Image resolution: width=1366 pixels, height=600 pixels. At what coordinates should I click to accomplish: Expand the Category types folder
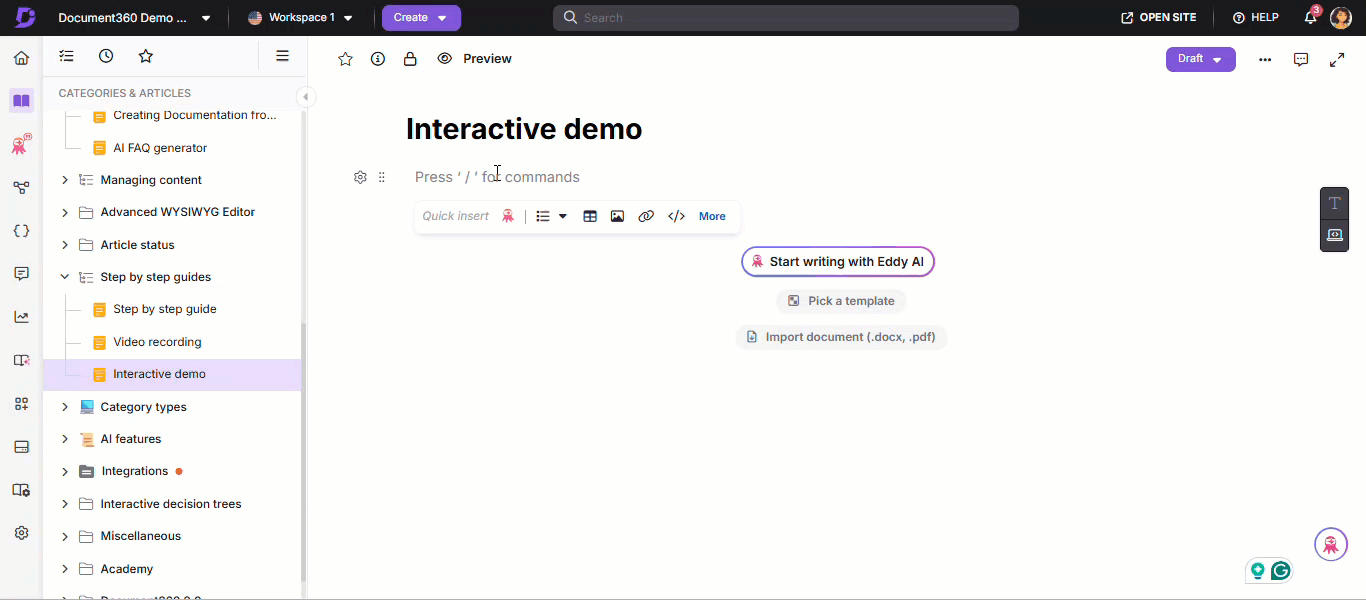pyautogui.click(x=65, y=407)
